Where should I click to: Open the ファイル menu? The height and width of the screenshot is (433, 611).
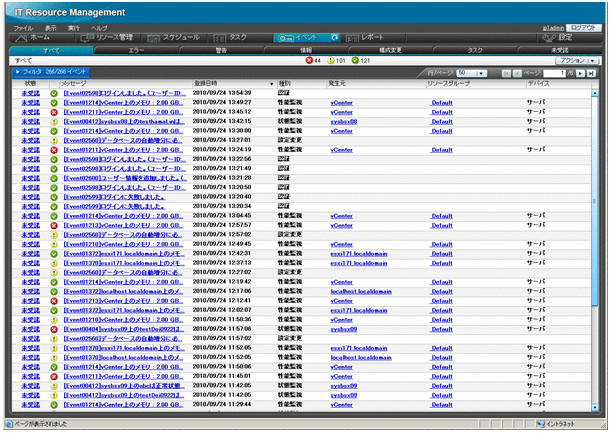(22, 28)
